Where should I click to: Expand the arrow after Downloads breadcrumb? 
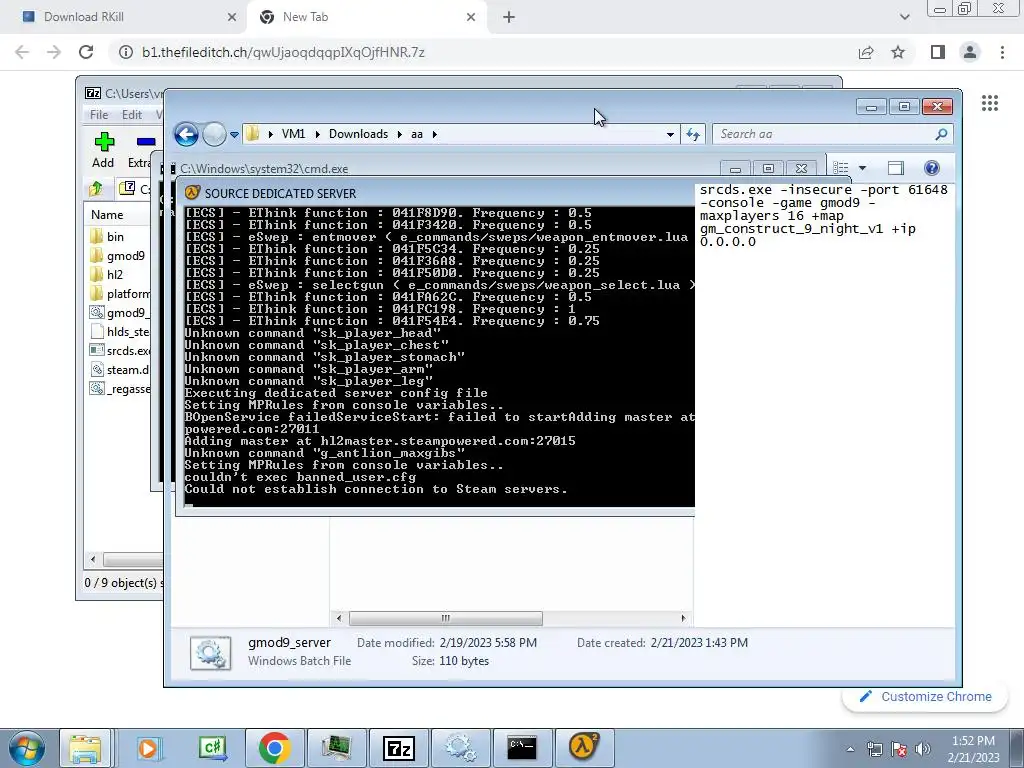(x=400, y=134)
